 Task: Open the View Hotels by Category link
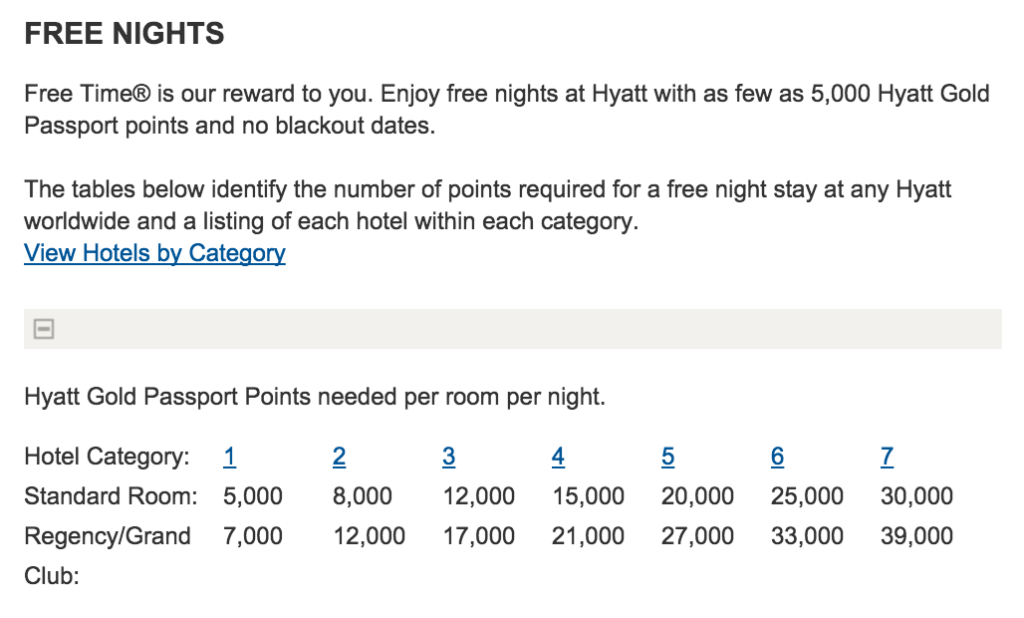154,253
